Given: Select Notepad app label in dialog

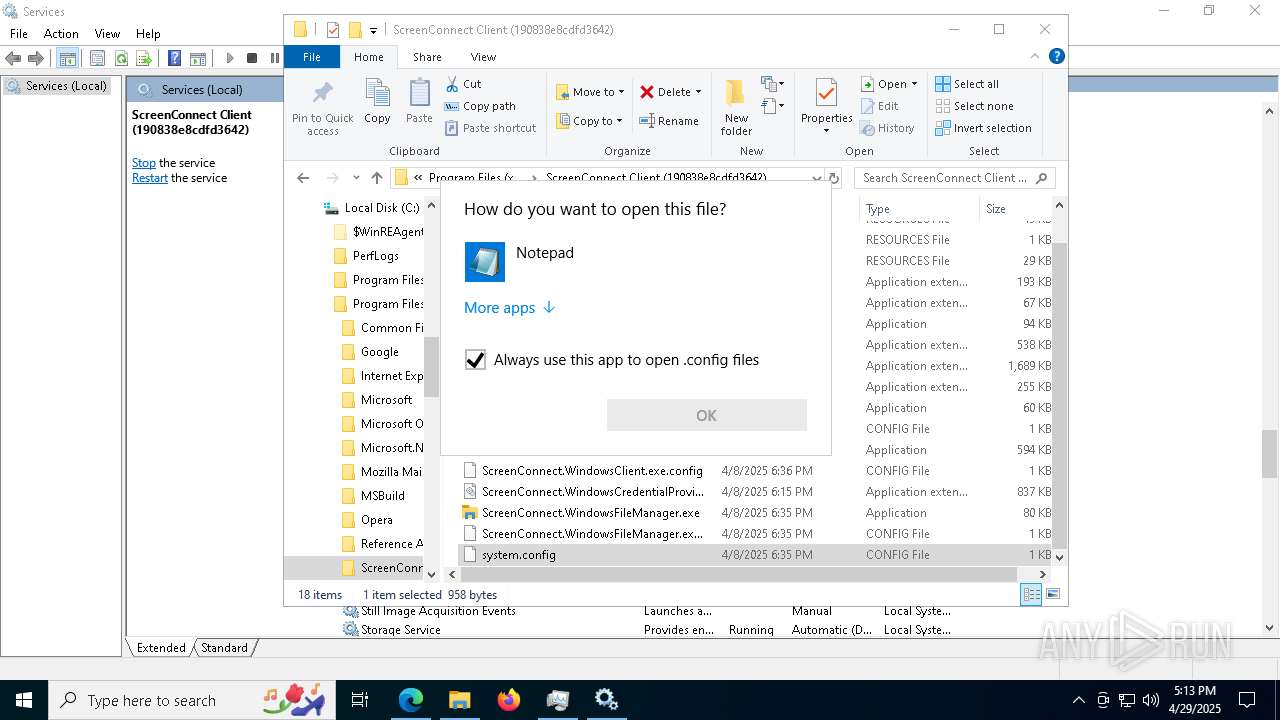Looking at the screenshot, I should click(x=545, y=253).
